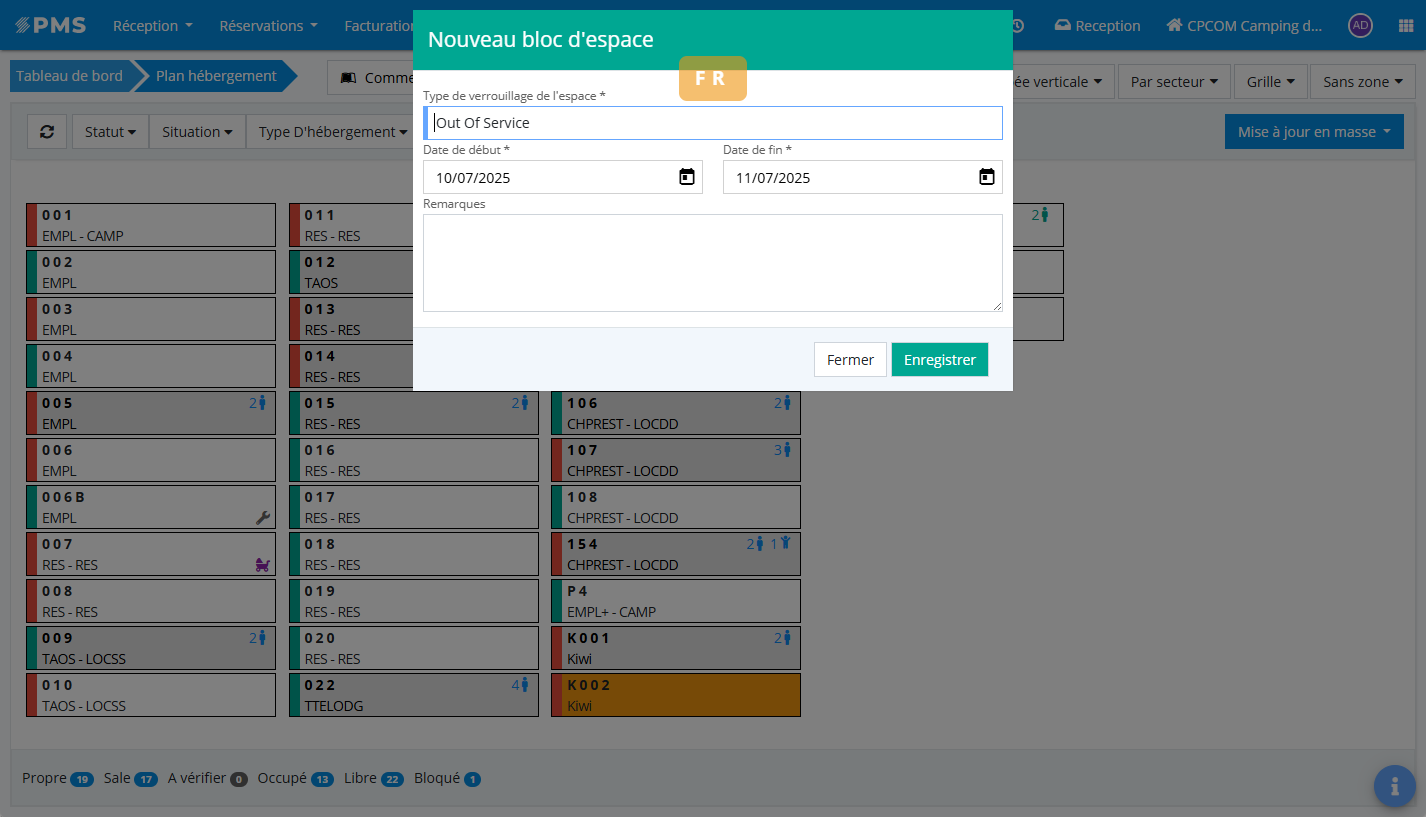Open the Réception menu
Viewport: 1426px width, 817px height.
tap(152, 26)
